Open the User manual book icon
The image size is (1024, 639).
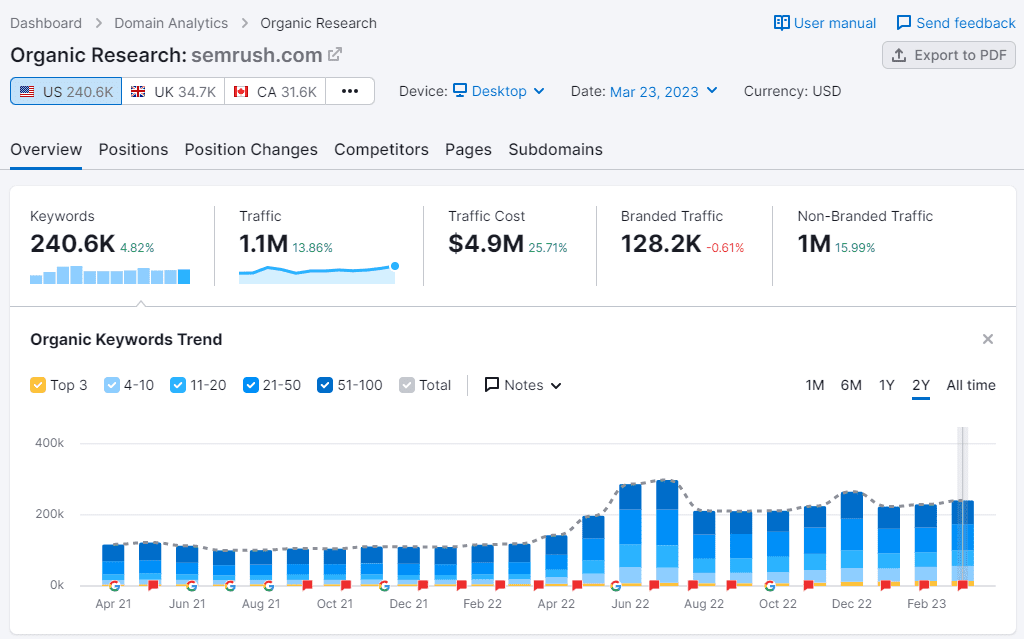pos(781,23)
